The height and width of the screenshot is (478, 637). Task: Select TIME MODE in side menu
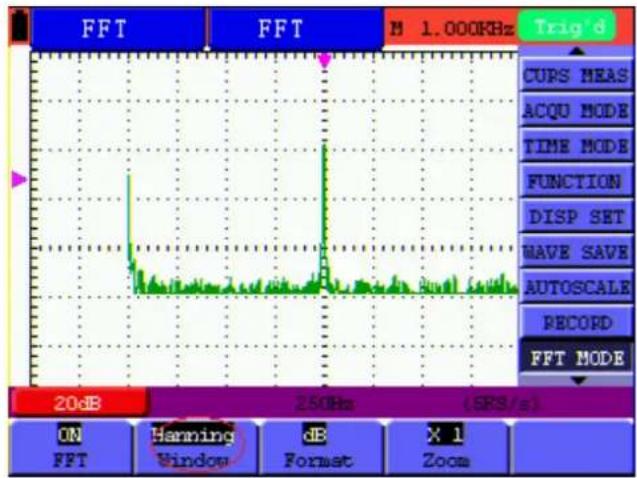pyautogui.click(x=576, y=146)
